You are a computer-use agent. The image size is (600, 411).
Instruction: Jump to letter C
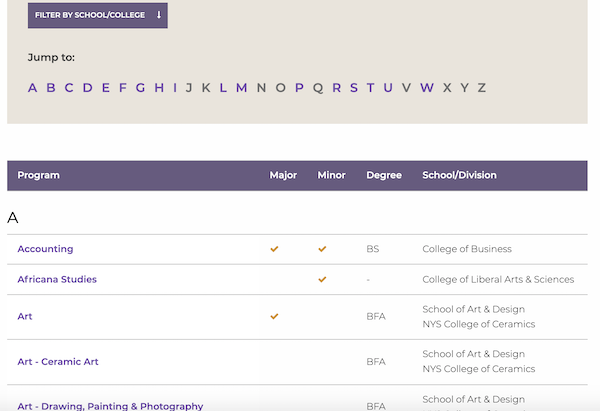click(x=69, y=88)
